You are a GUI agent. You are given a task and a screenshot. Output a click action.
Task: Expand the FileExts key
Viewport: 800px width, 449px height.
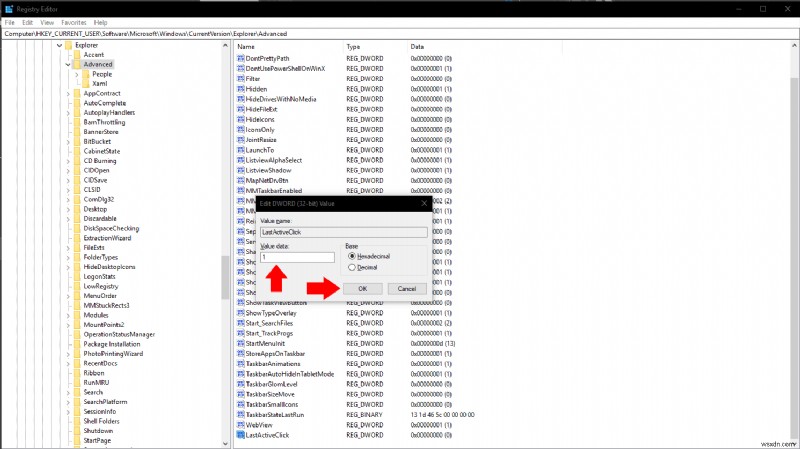coord(68,248)
